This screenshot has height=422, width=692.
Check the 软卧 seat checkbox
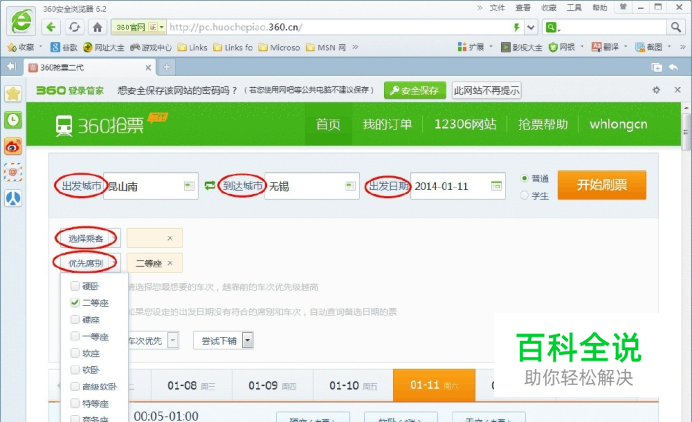click(75, 370)
